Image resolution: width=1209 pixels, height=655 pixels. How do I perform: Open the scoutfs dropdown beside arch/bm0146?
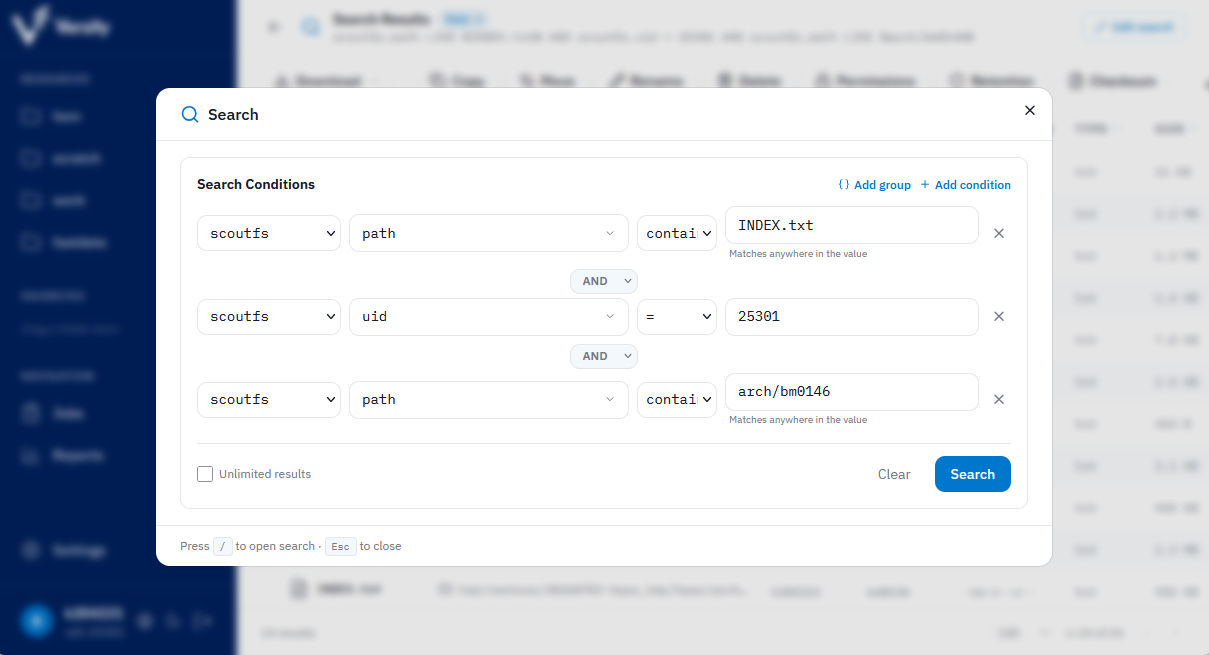[269, 399]
